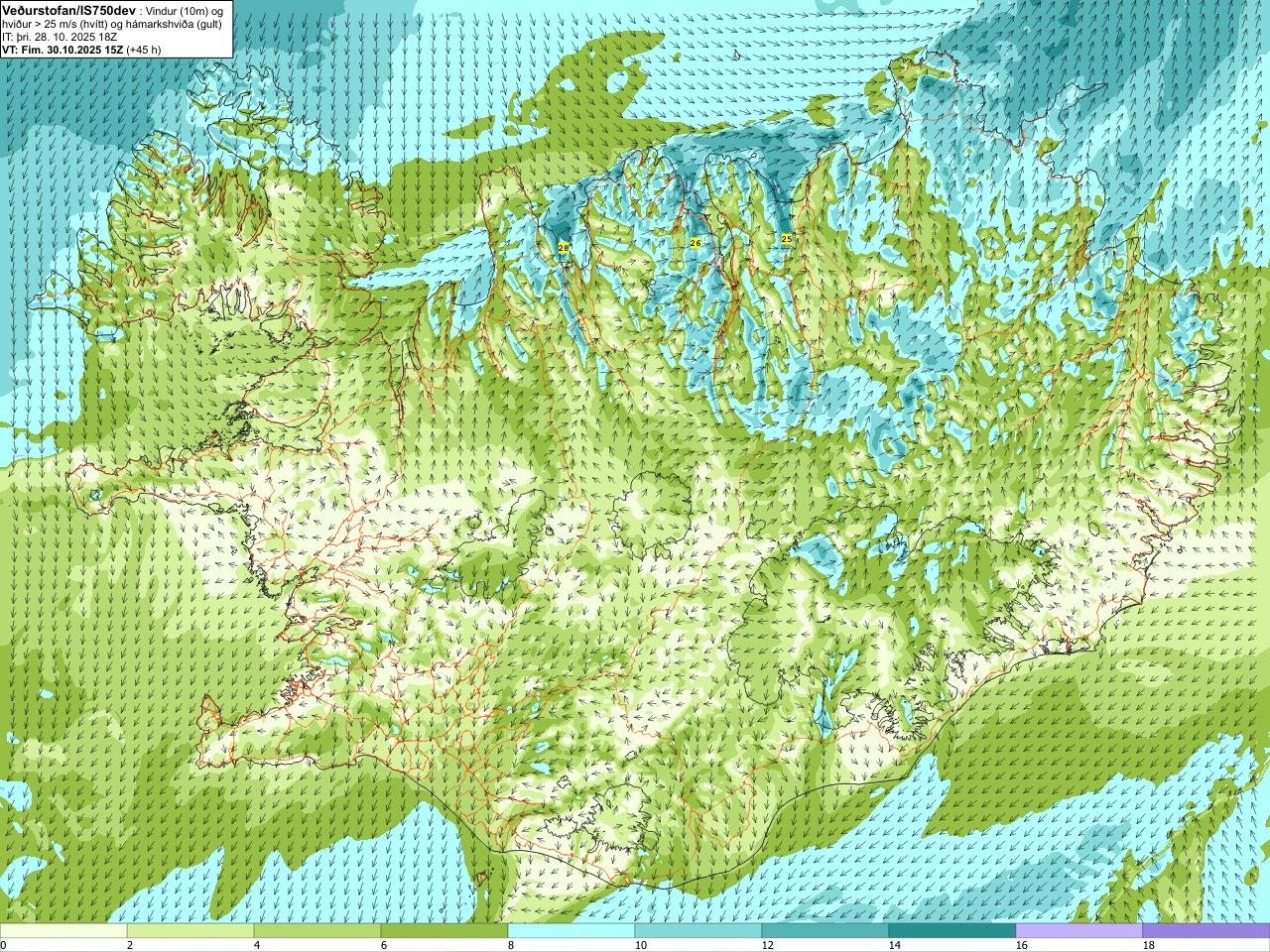Click the legend scale label '8'

(x=511, y=946)
